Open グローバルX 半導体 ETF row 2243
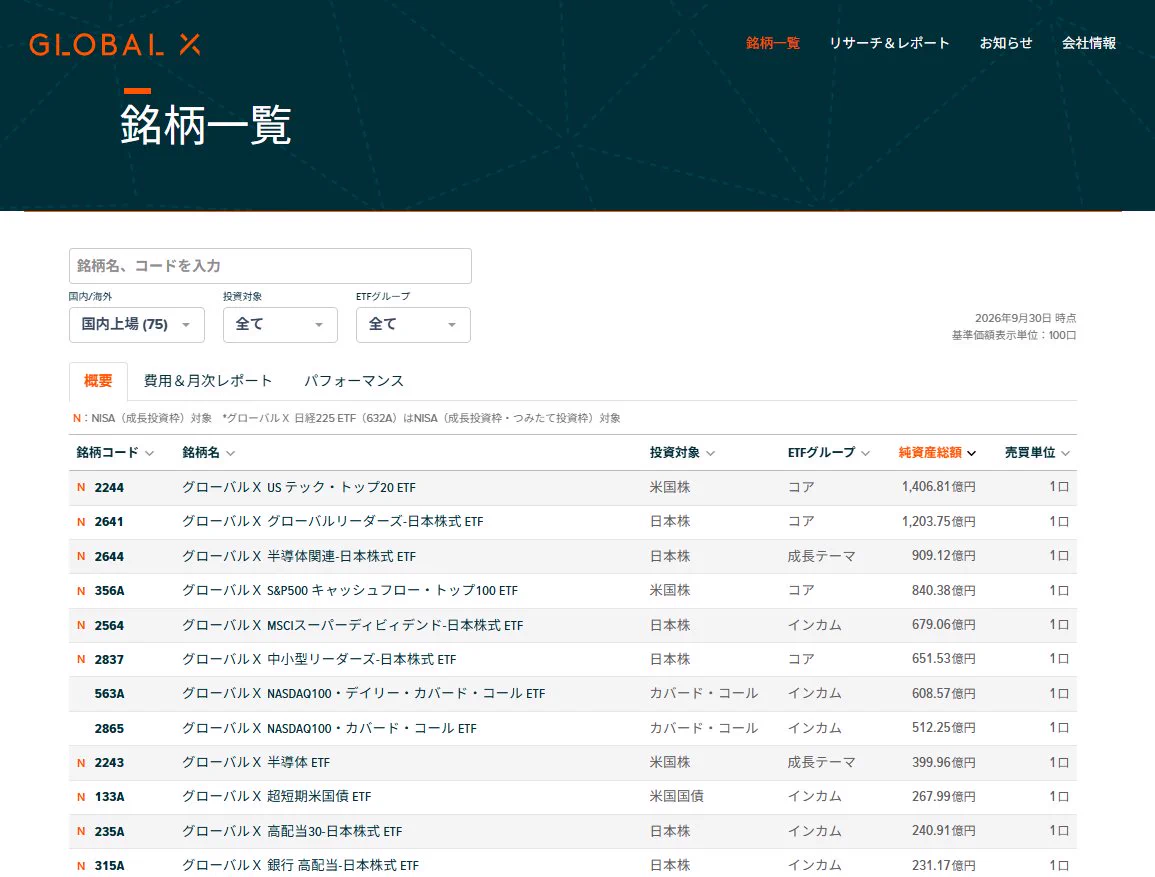 pos(256,762)
